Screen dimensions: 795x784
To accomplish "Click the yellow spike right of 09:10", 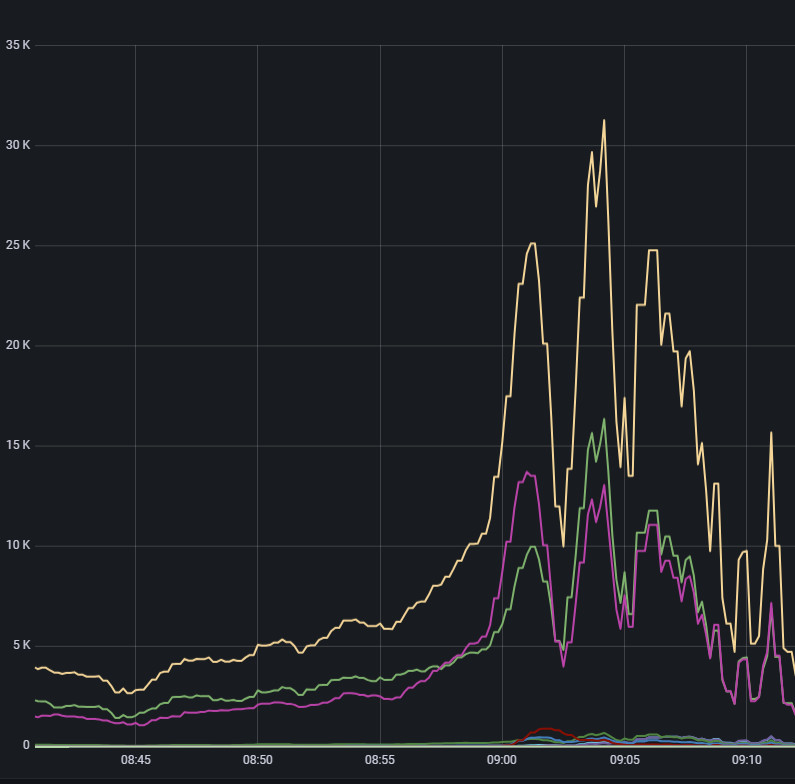I will click(771, 433).
